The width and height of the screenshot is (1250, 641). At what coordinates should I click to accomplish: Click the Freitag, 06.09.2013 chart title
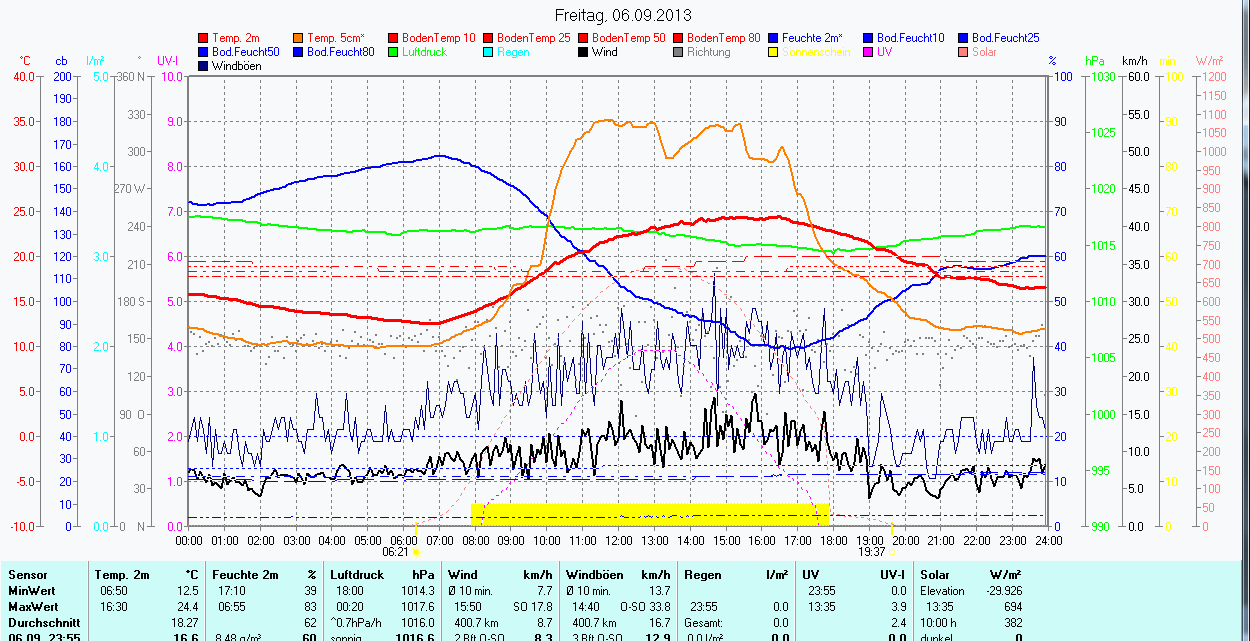click(x=623, y=15)
